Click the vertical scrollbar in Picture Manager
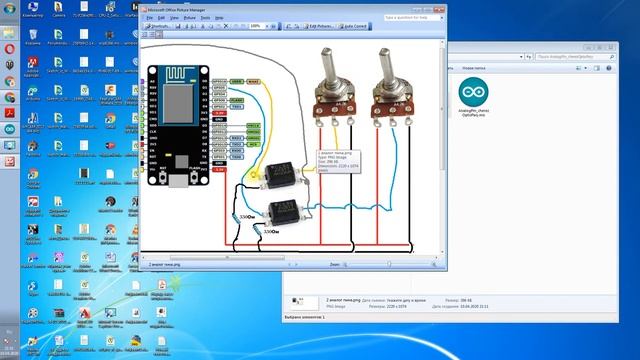Image resolution: width=640 pixels, height=360 pixels. 442,109
